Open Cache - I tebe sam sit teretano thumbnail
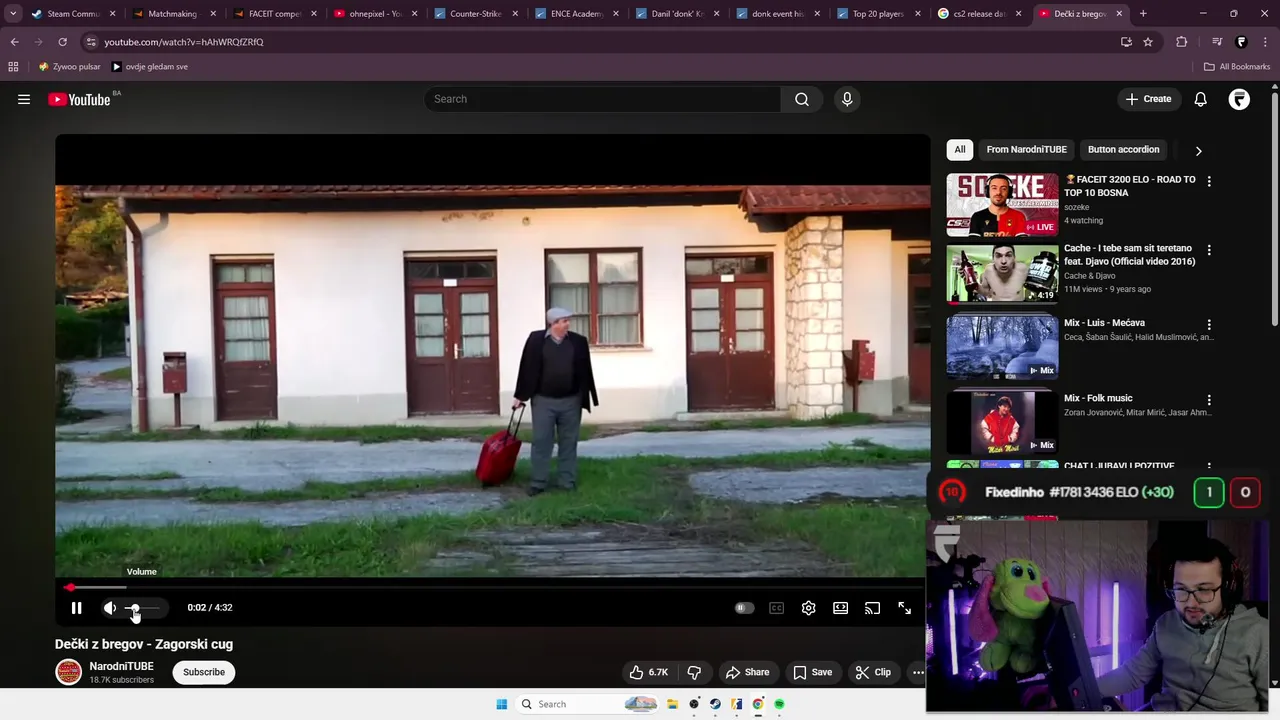 [1002, 273]
